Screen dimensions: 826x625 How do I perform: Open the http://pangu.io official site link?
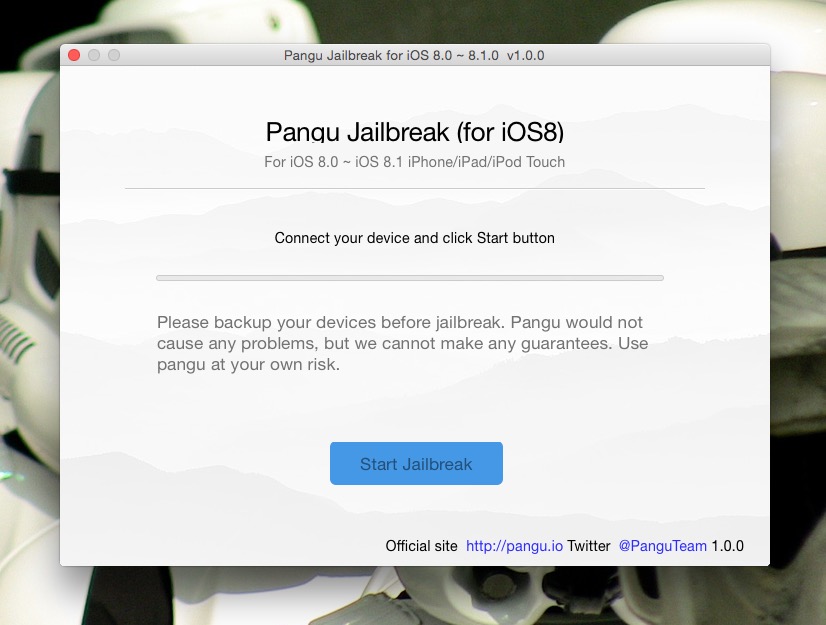click(x=514, y=546)
